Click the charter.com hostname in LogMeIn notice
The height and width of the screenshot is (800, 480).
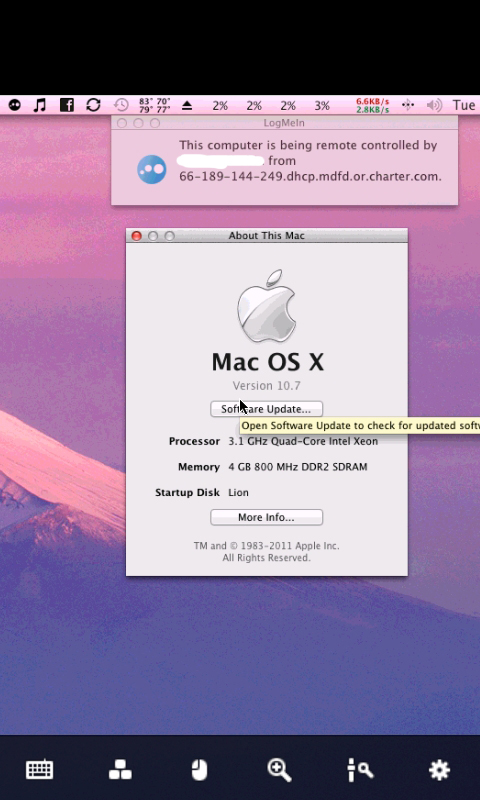pos(310,177)
